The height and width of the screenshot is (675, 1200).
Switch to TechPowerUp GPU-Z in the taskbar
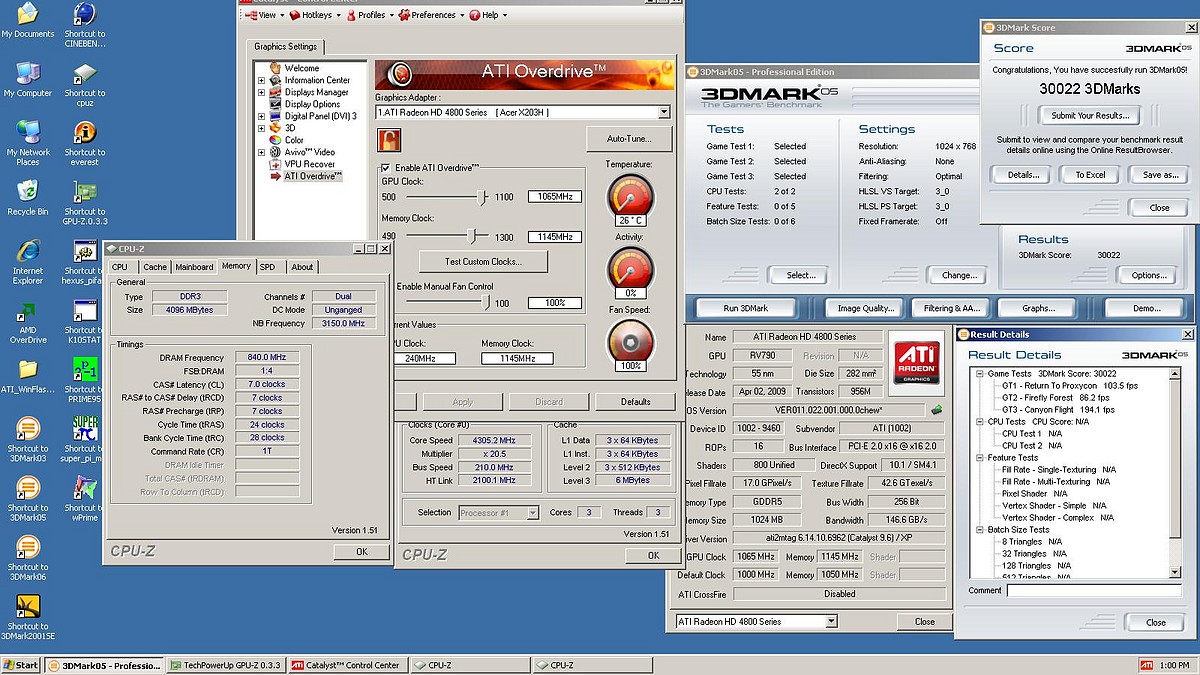[x=226, y=665]
